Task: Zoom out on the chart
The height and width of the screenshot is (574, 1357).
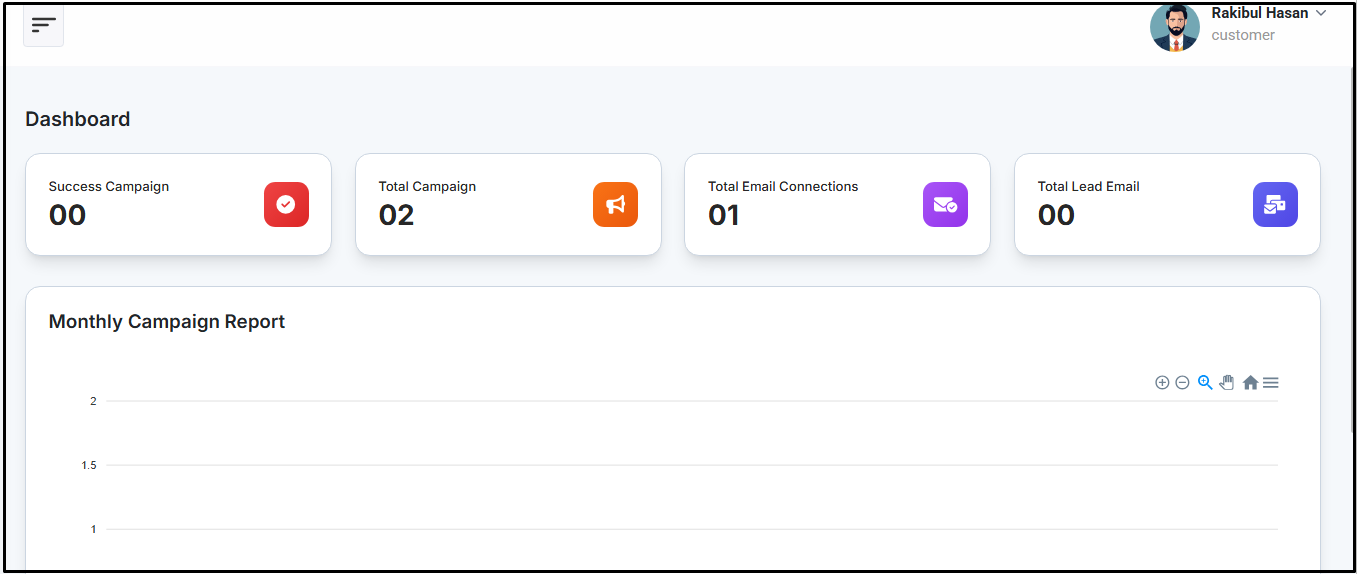Action: (x=1182, y=383)
